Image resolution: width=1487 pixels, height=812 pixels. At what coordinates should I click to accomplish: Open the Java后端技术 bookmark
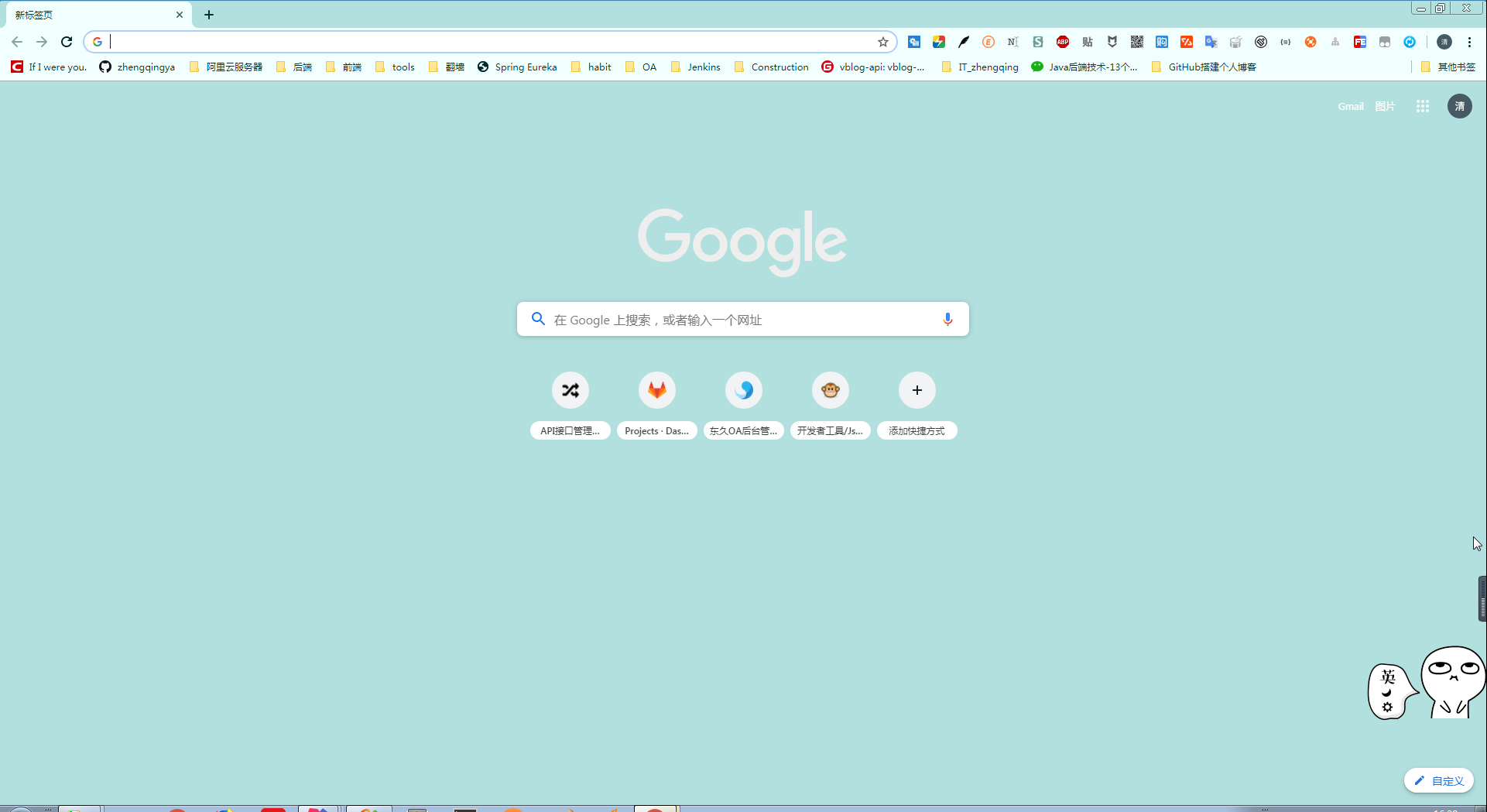tap(1084, 67)
